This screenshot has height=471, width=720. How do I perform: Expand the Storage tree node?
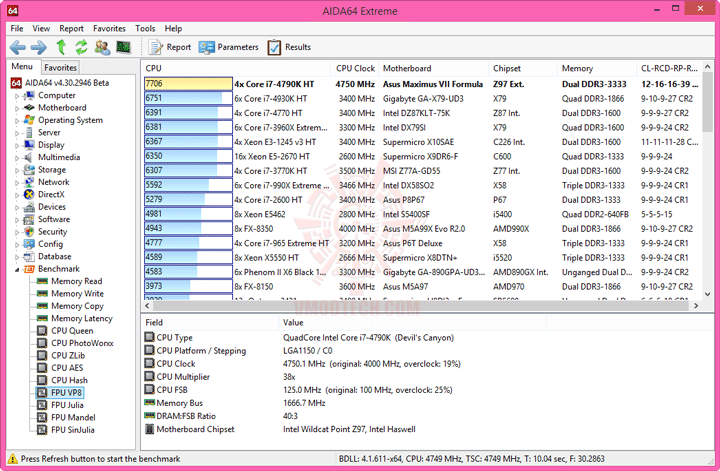click(x=17, y=170)
